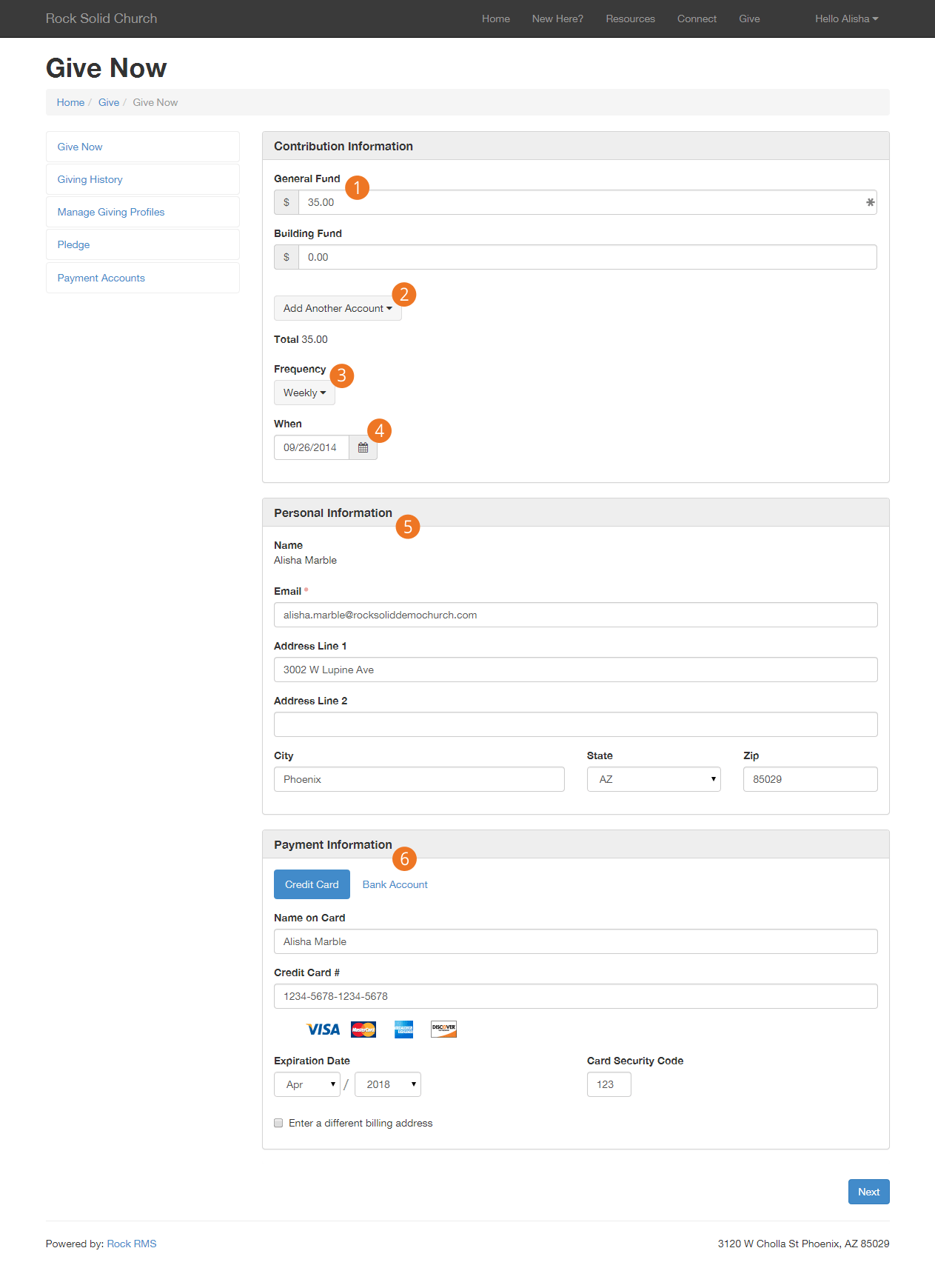Expand the Add Another Account dropdown
Viewport: 935px width, 1288px height.
click(338, 308)
